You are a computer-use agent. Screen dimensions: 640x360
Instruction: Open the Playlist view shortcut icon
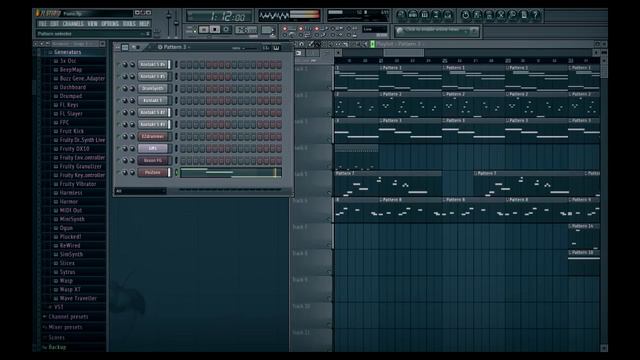click(401, 16)
